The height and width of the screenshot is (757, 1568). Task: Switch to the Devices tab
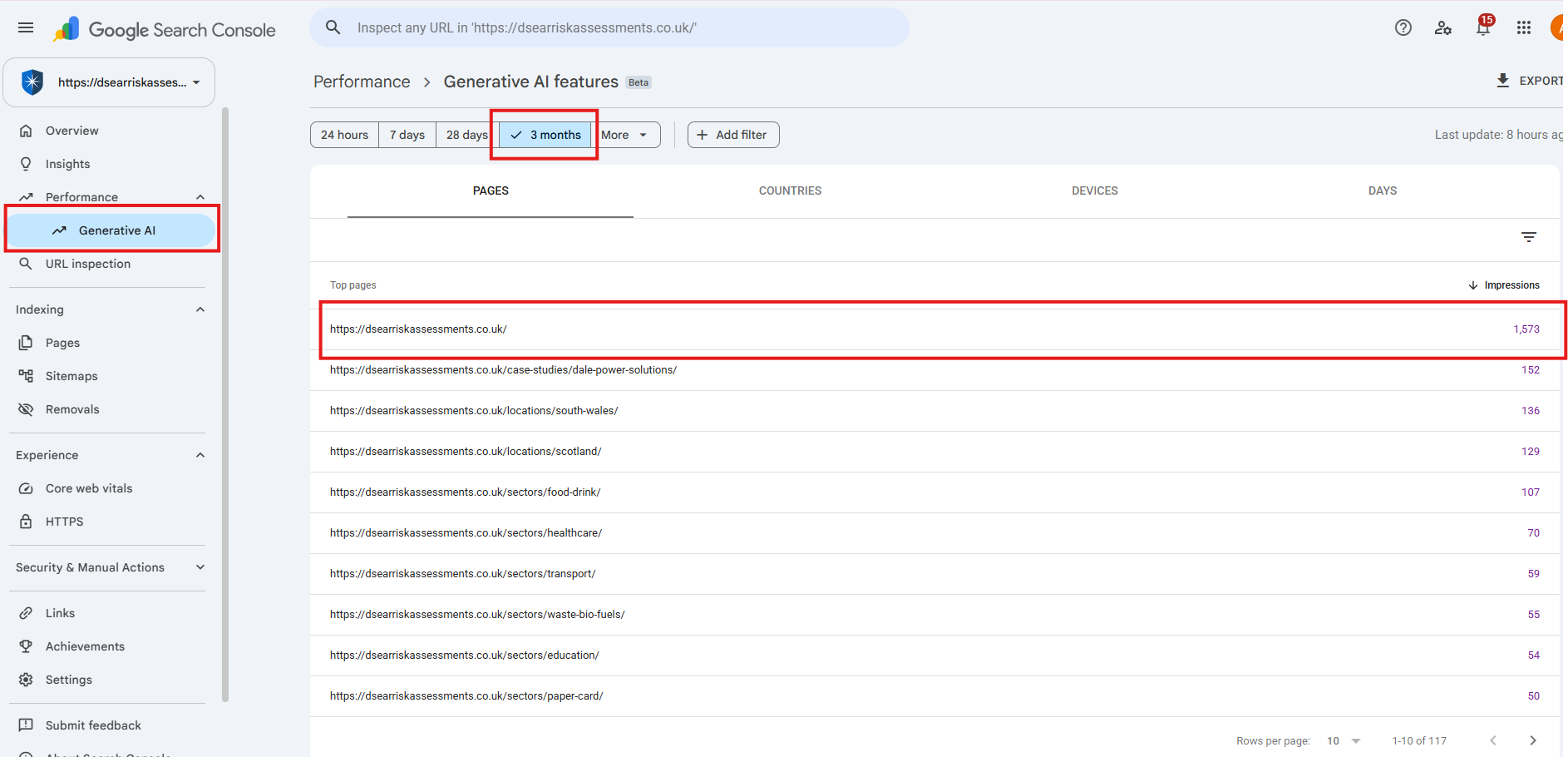coord(1095,190)
